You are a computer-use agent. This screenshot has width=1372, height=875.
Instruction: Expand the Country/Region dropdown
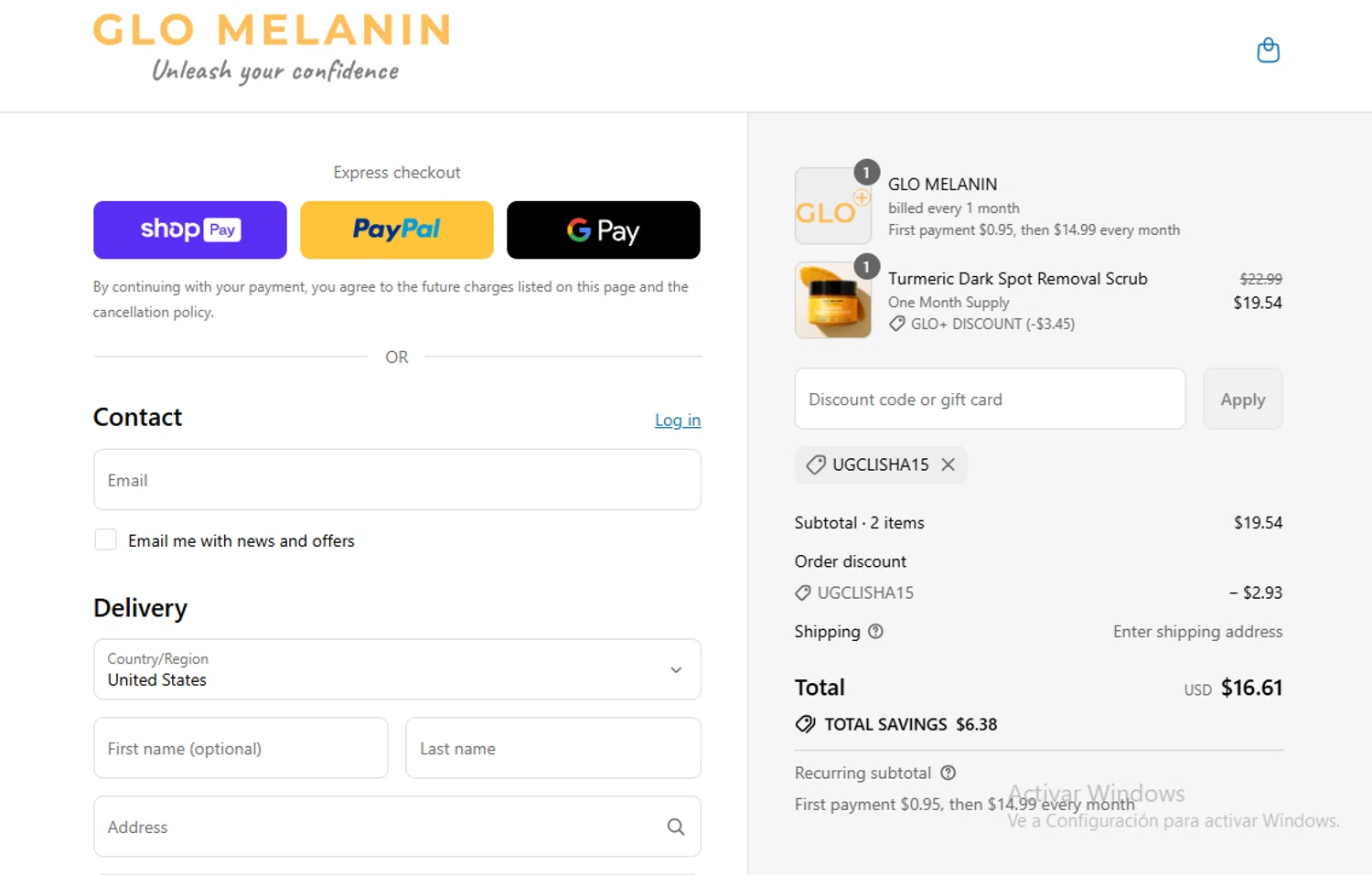pyautogui.click(x=397, y=669)
